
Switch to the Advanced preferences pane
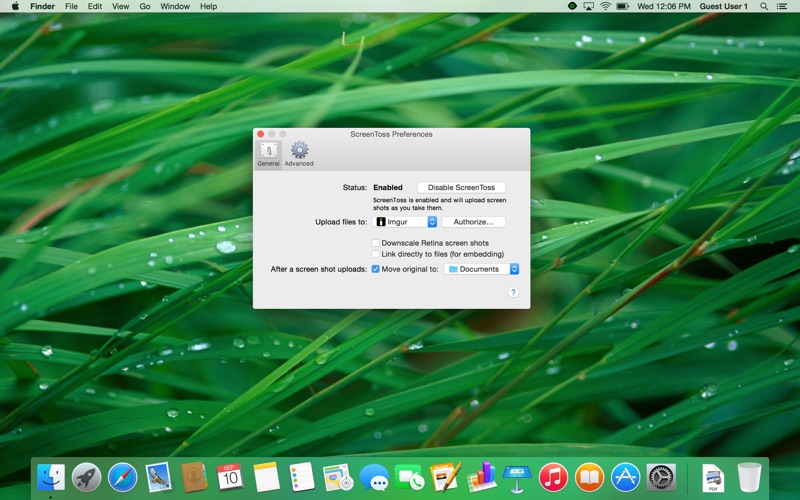[298, 153]
